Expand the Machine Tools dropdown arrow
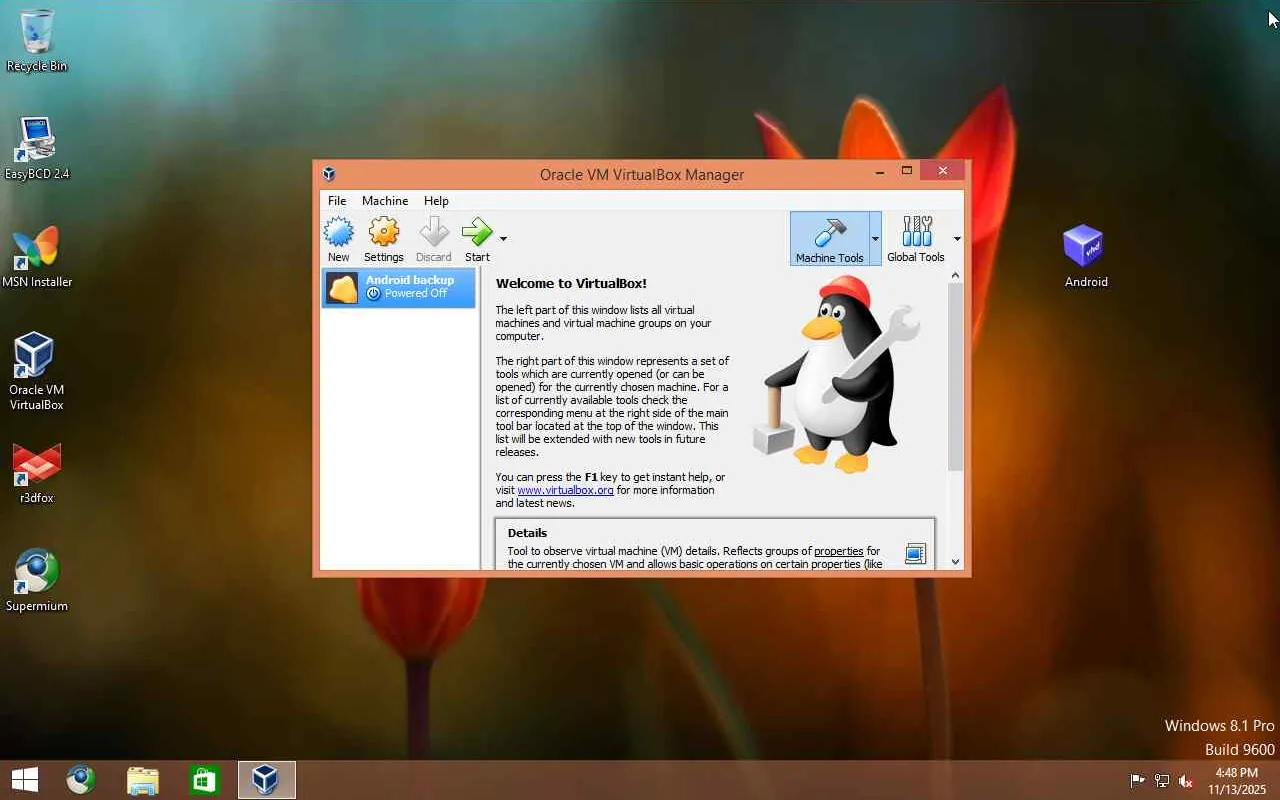 point(876,239)
